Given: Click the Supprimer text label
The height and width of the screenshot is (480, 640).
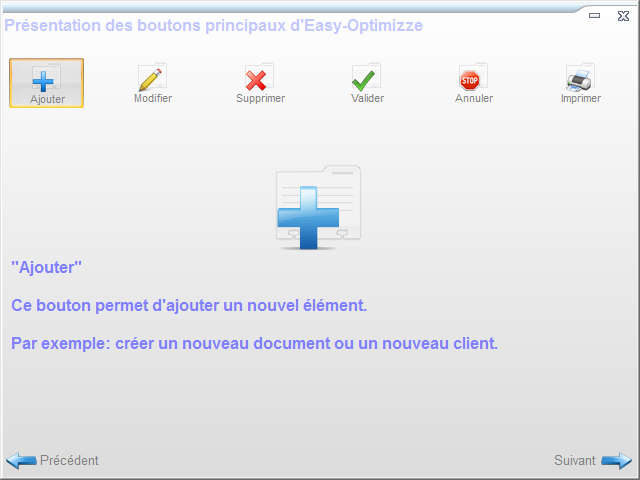Looking at the screenshot, I should (260, 99).
